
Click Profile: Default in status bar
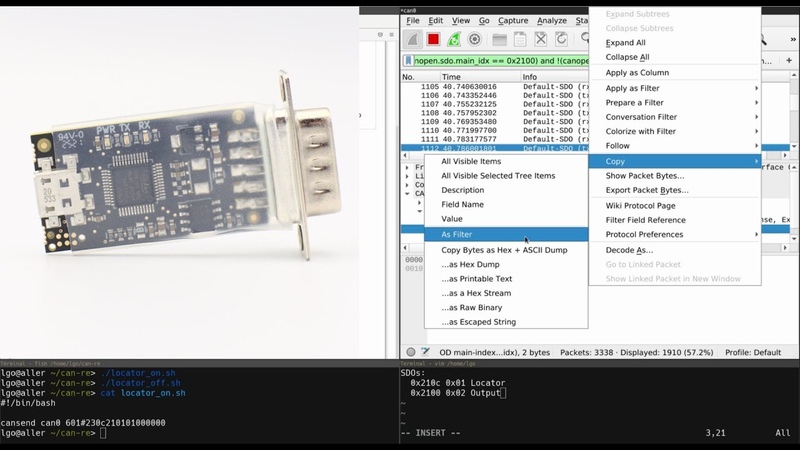pyautogui.click(x=753, y=352)
